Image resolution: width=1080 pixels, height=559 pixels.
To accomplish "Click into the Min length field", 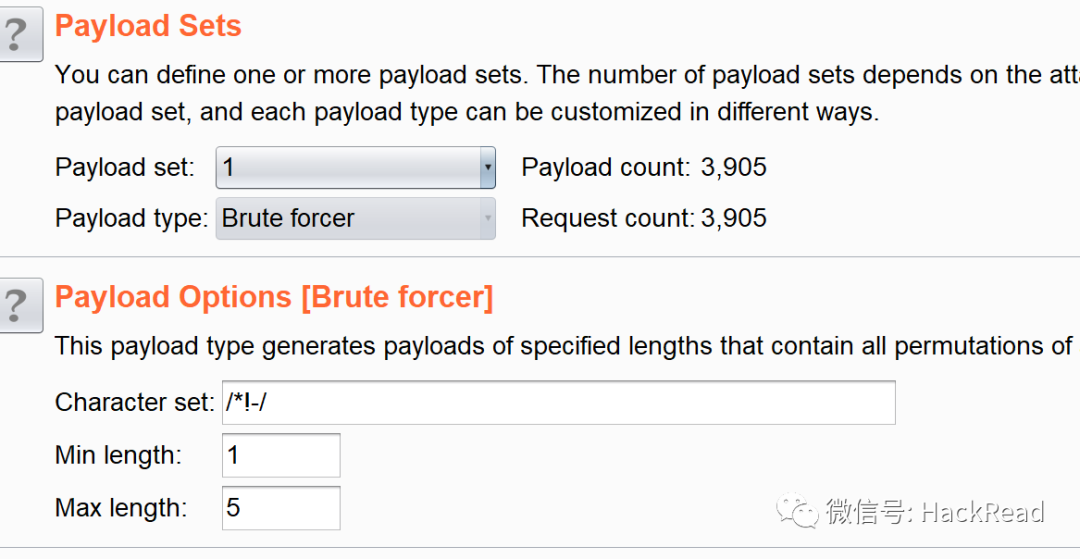I will point(281,455).
